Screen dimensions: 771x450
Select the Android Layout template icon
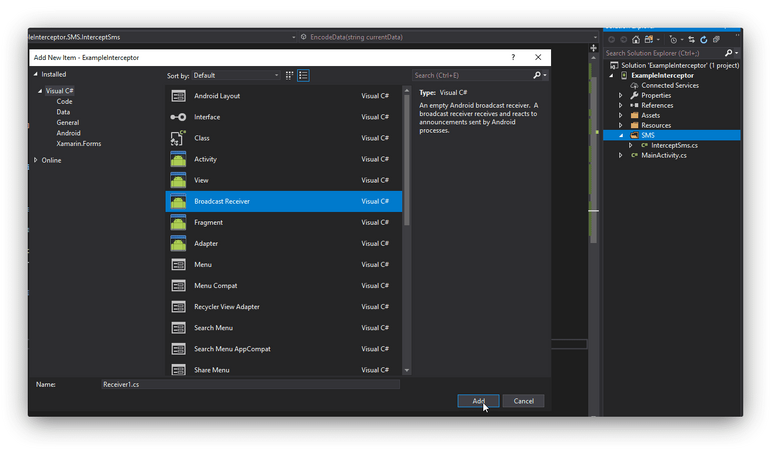[178, 96]
